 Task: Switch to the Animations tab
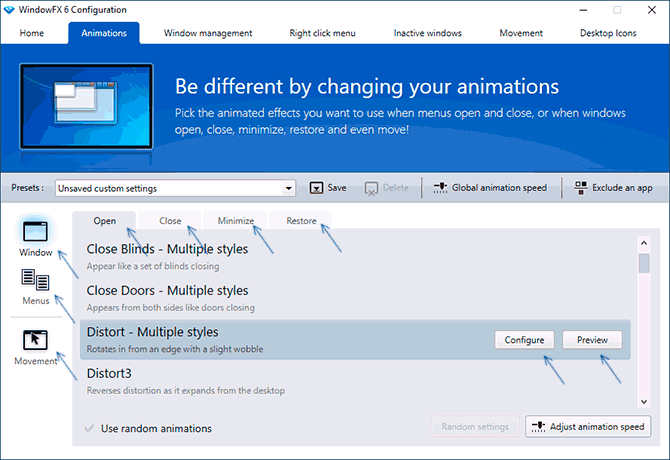point(104,33)
